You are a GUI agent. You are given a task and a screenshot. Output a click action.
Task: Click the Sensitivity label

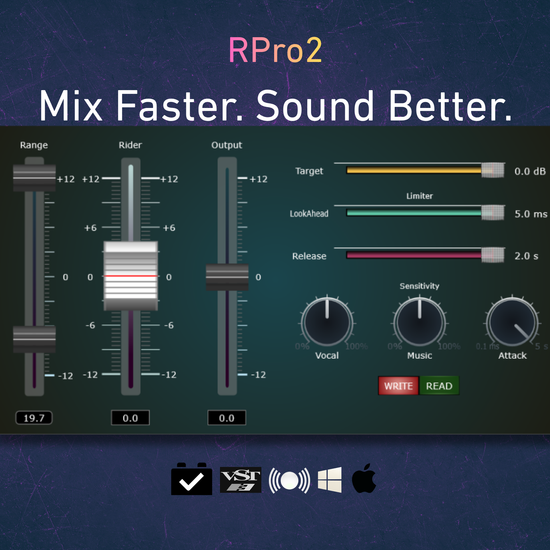tap(420, 286)
